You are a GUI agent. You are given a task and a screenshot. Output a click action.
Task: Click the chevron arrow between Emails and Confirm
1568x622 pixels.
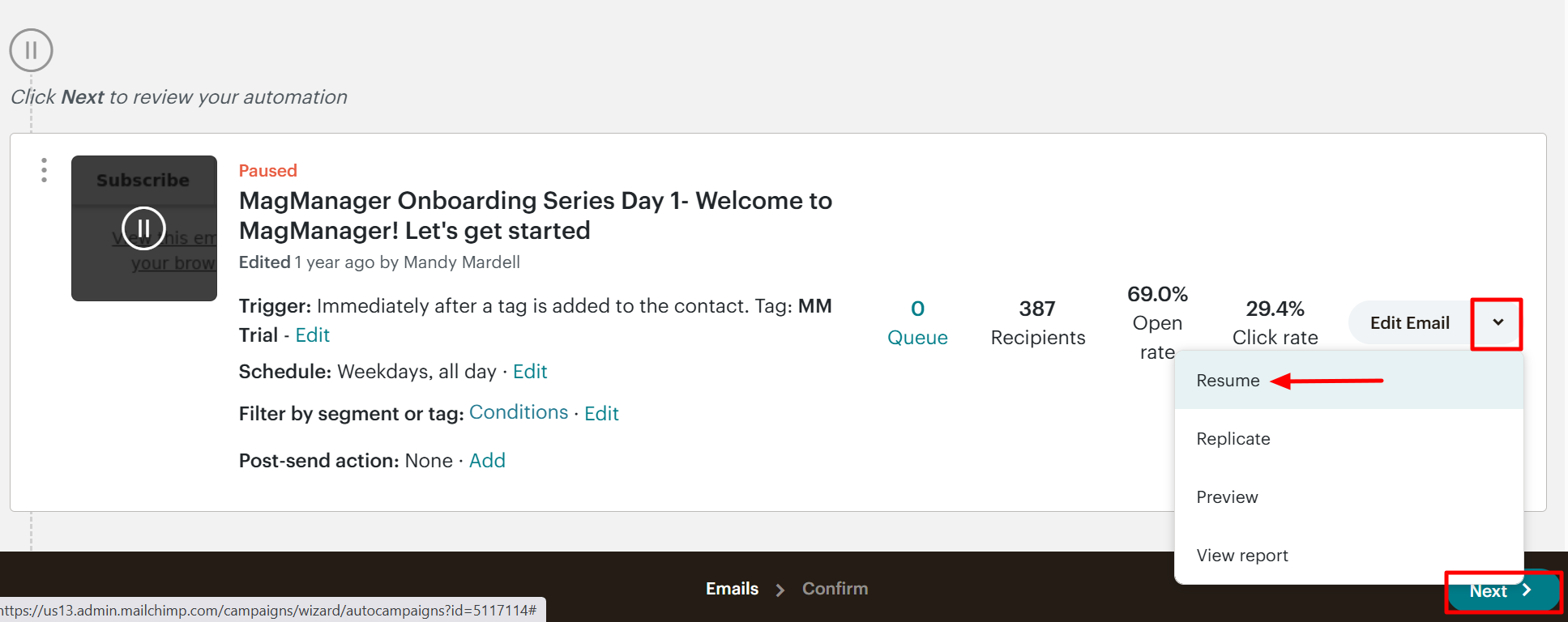point(780,590)
